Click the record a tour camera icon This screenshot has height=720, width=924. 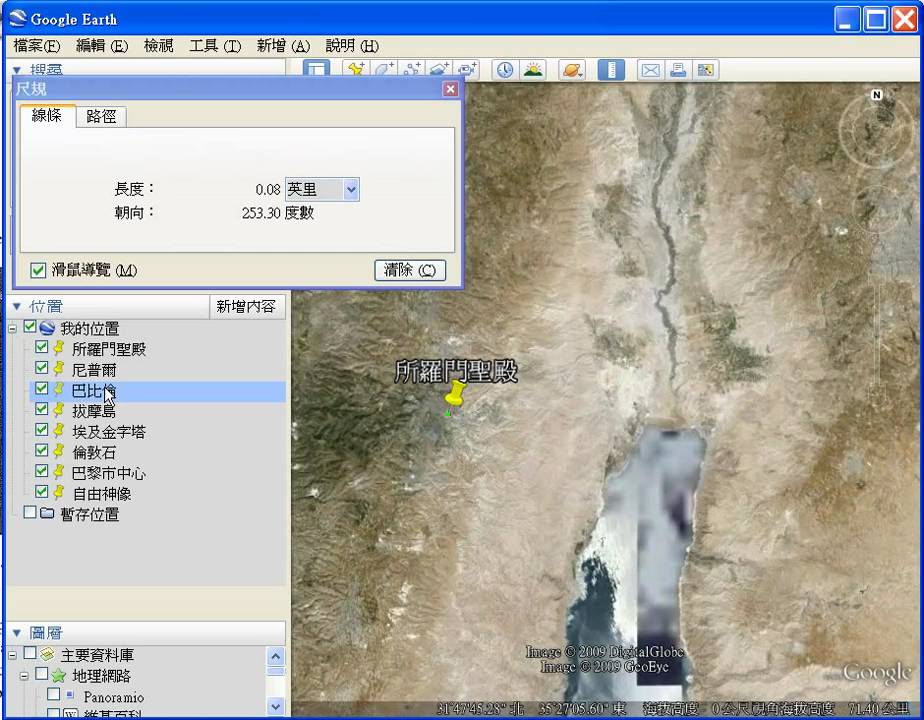[x=467, y=70]
